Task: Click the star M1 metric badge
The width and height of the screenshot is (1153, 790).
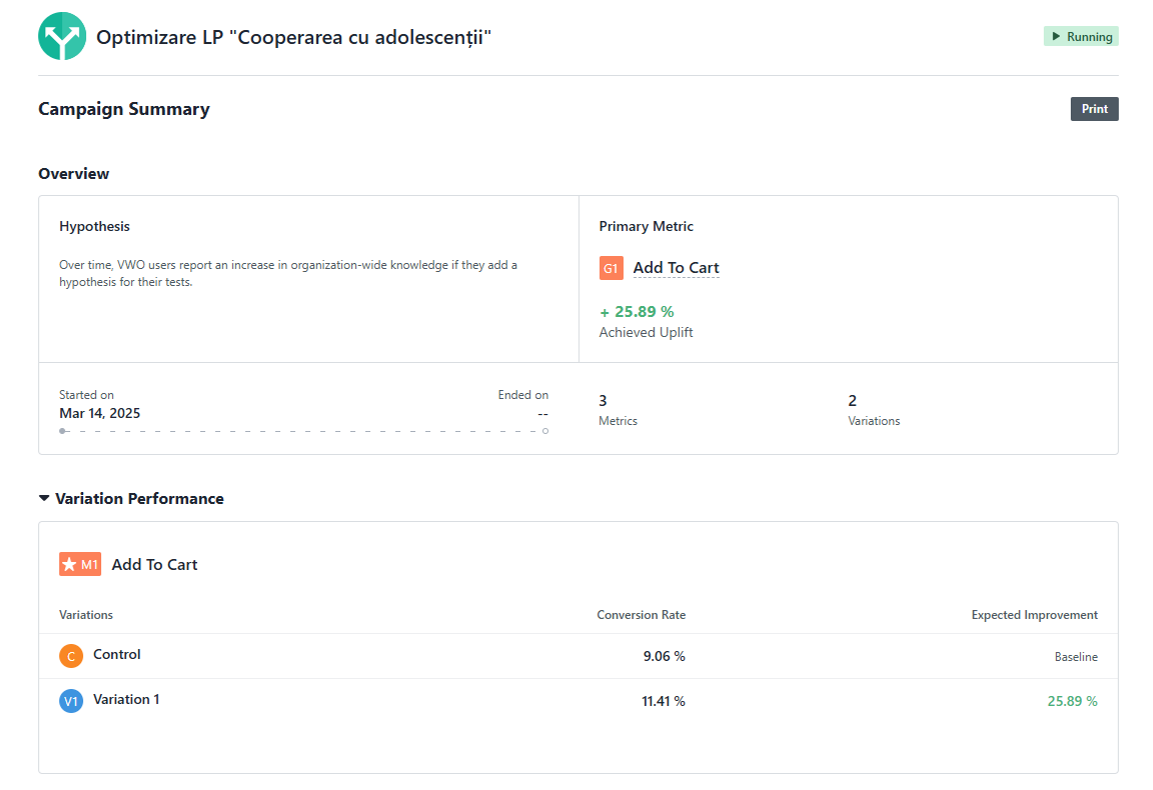Action: tap(80, 564)
